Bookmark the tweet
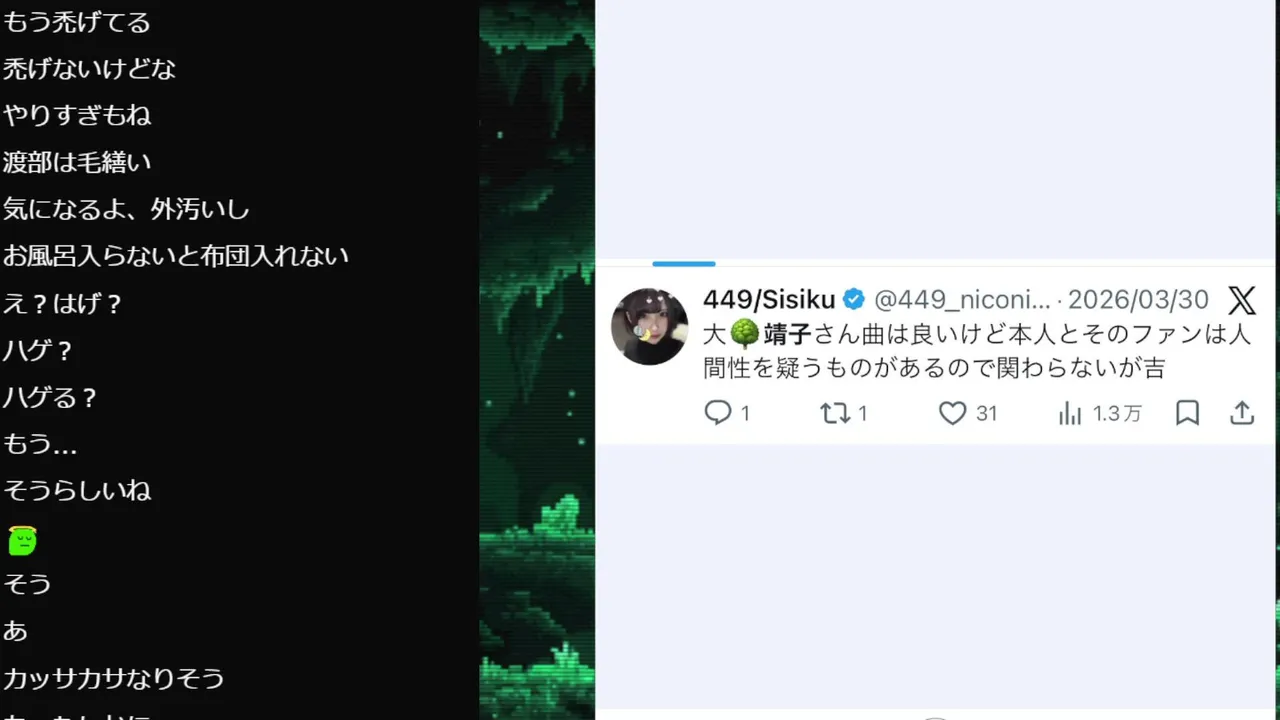The image size is (1280, 720). point(1187,413)
